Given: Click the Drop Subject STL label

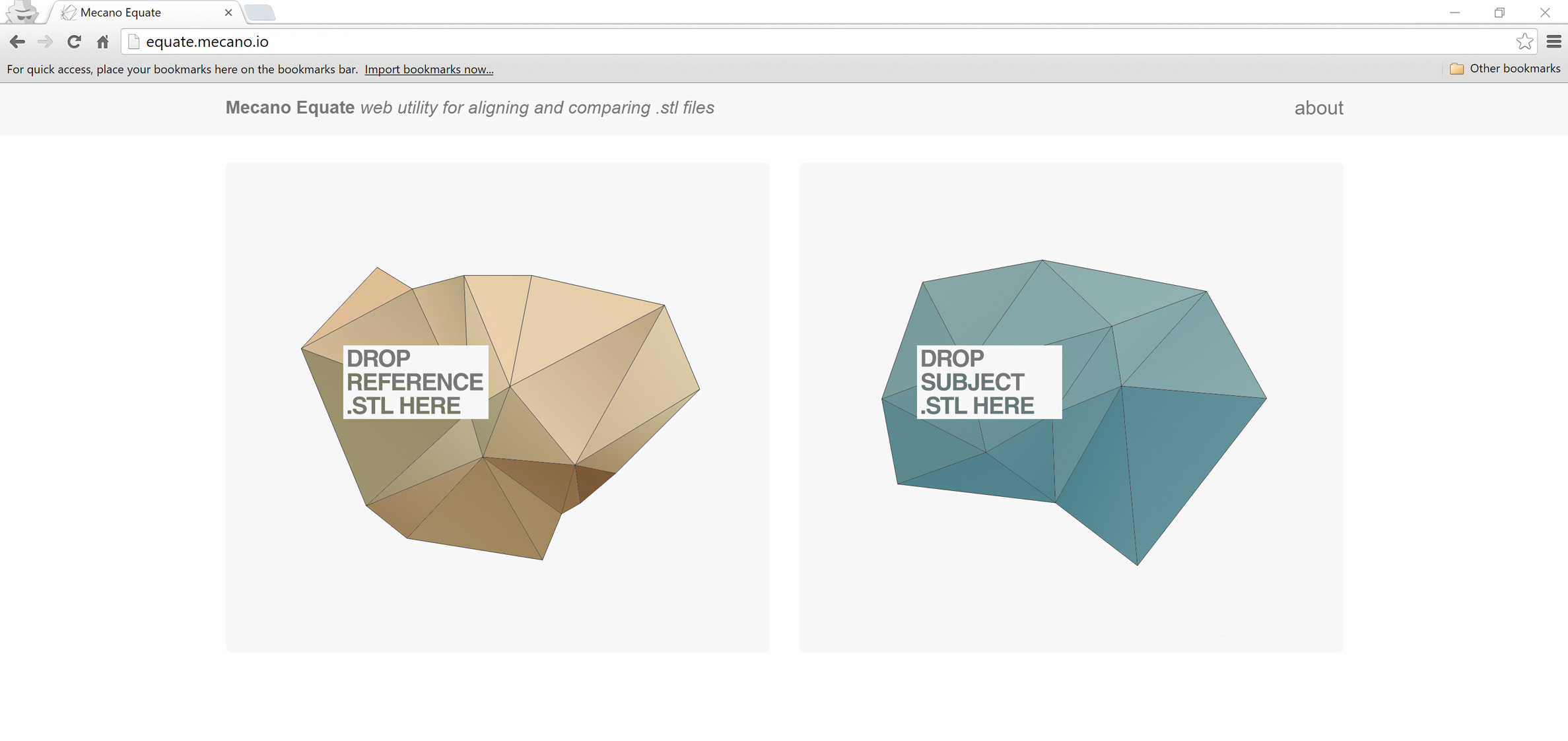Looking at the screenshot, I should point(988,382).
